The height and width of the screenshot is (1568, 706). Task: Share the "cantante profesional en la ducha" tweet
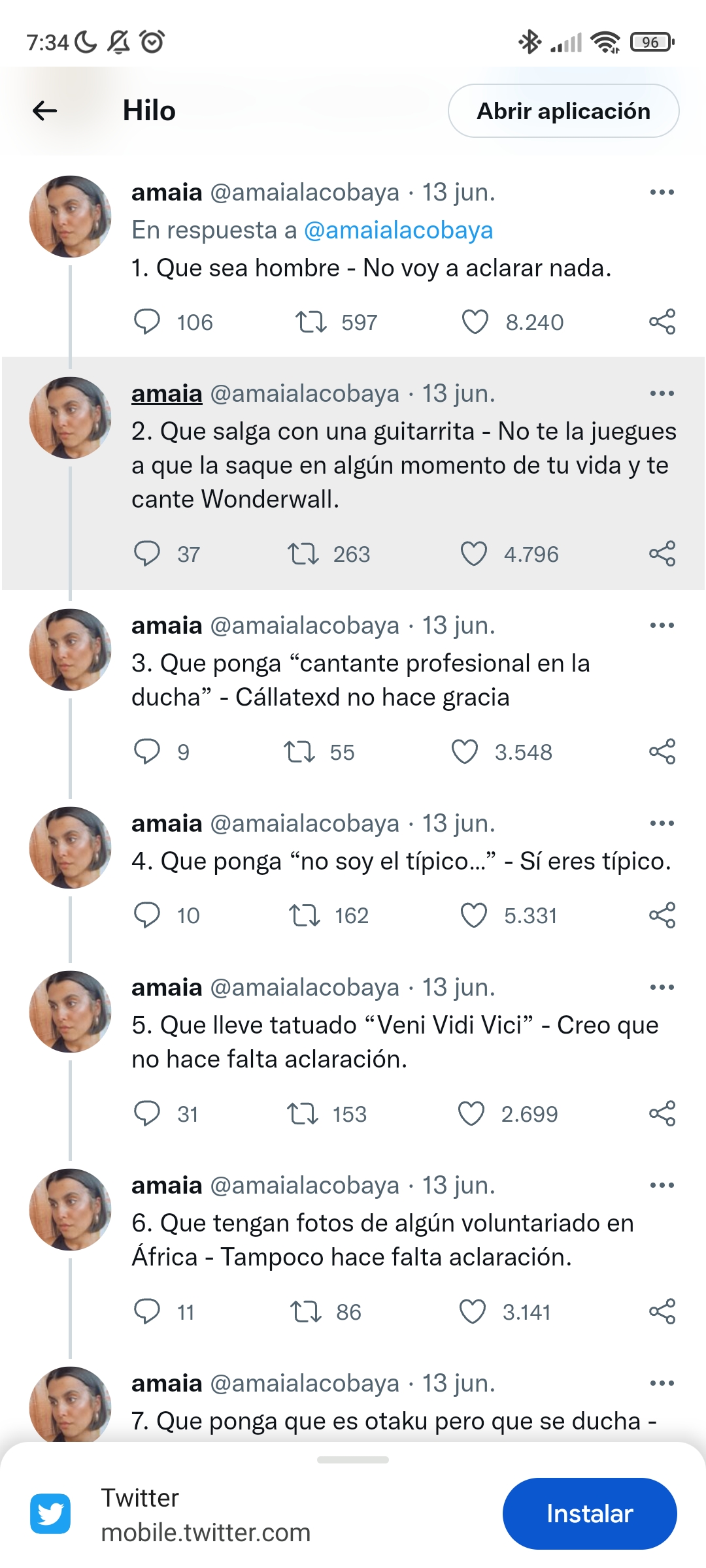click(662, 751)
